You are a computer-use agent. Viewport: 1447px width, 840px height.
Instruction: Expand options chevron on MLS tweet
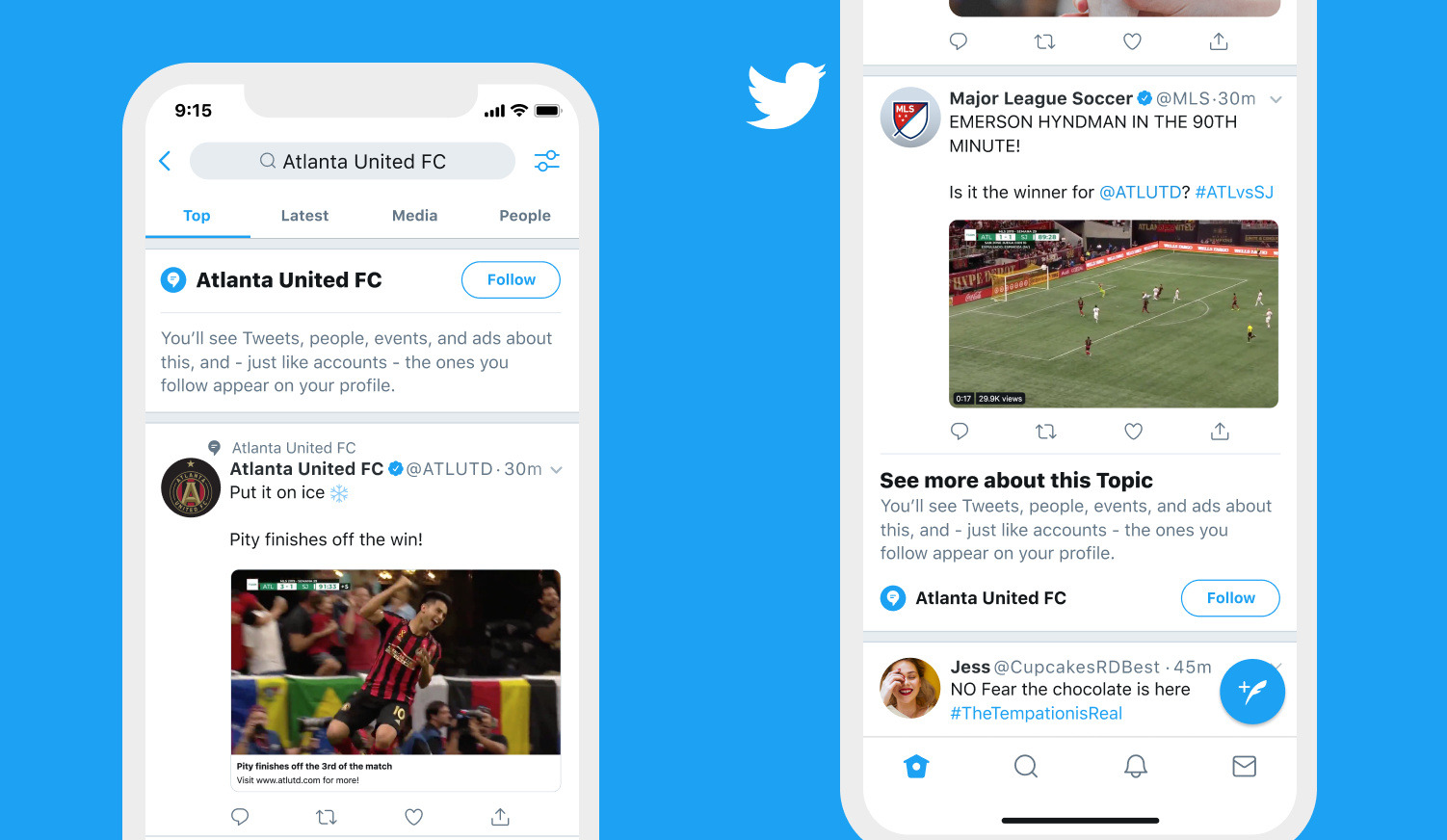(1276, 99)
